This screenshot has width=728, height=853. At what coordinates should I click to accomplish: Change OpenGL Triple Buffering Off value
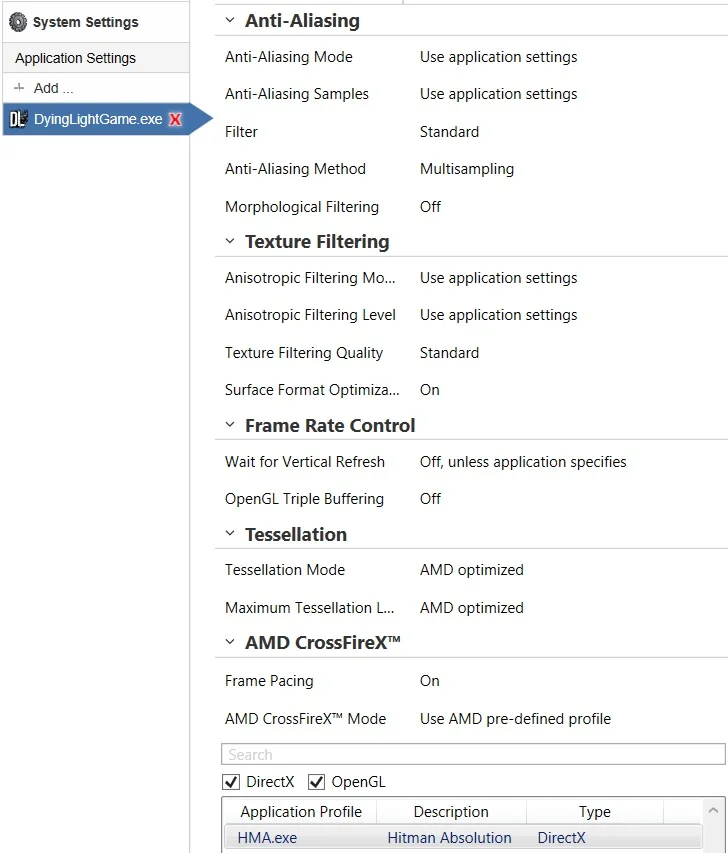click(430, 499)
